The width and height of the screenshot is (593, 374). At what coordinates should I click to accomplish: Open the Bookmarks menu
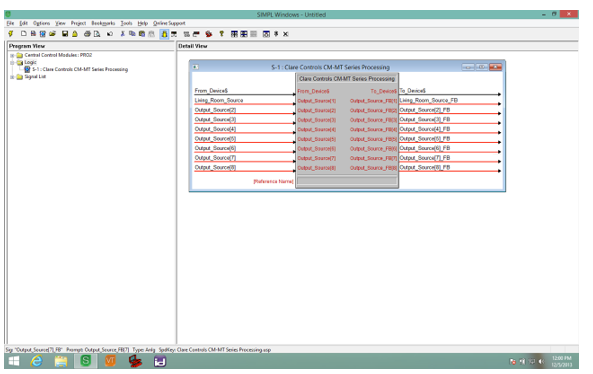[103, 23]
